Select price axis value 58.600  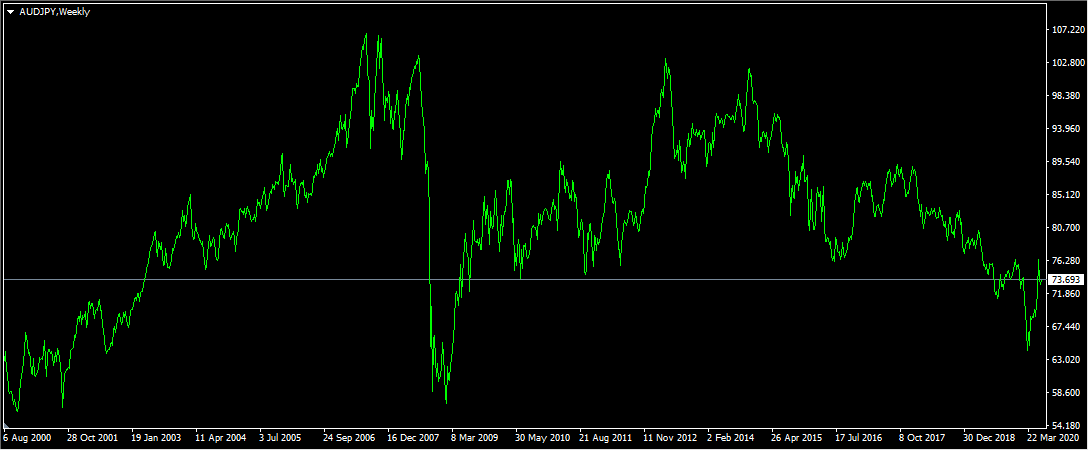click(1068, 392)
